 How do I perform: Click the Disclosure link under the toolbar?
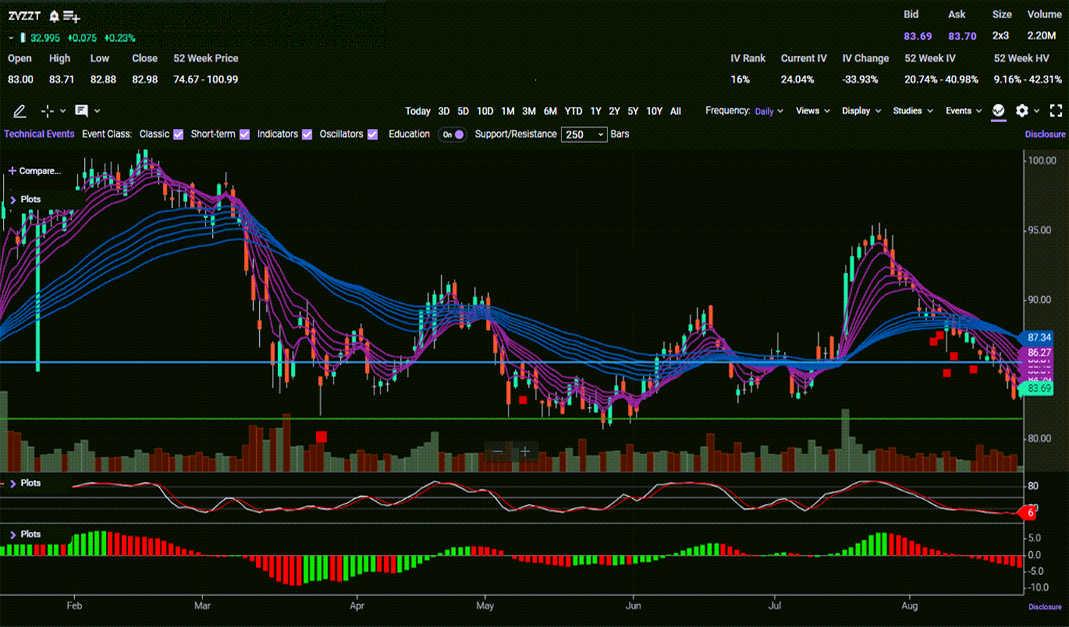coord(1045,134)
